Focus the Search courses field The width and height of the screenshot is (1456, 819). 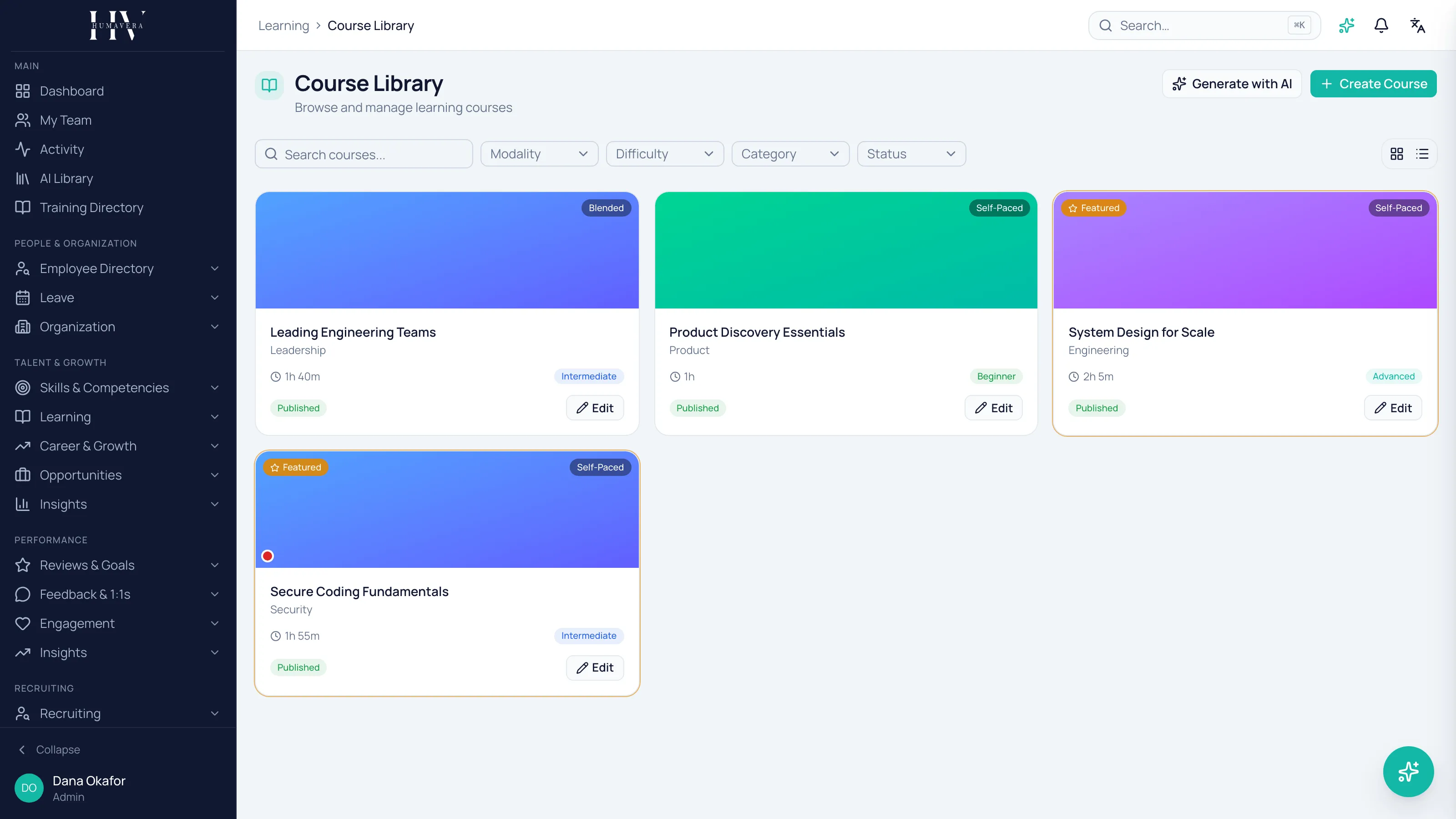point(364,154)
